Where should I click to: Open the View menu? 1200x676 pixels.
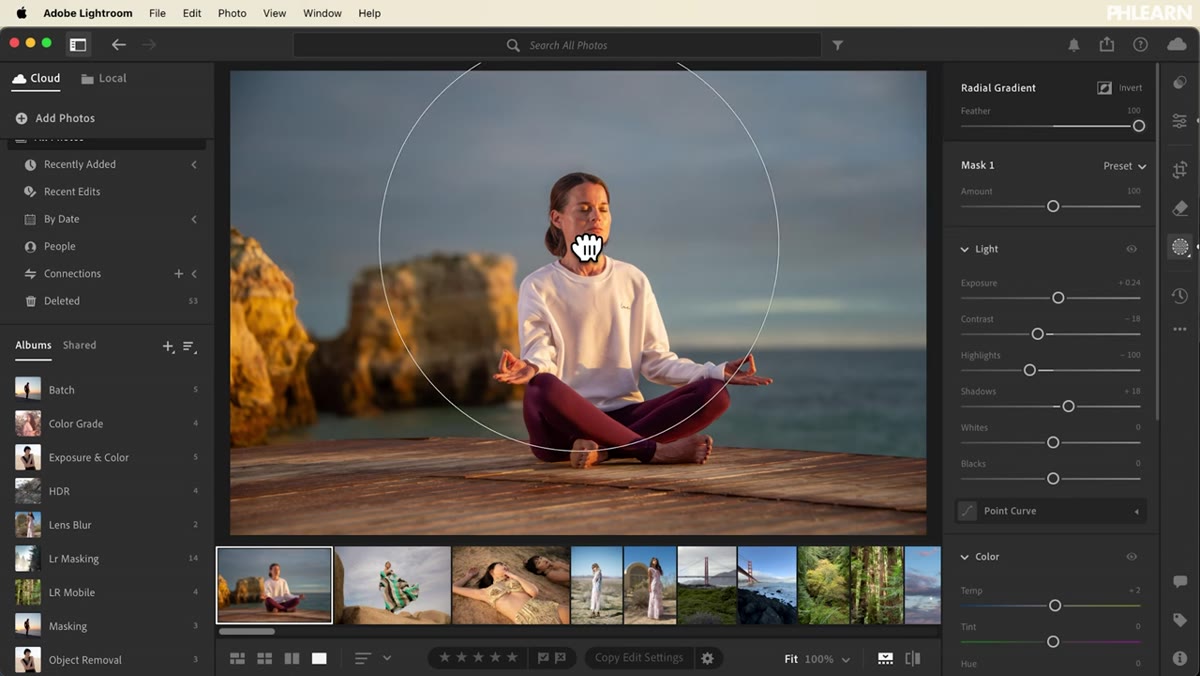pyautogui.click(x=274, y=13)
